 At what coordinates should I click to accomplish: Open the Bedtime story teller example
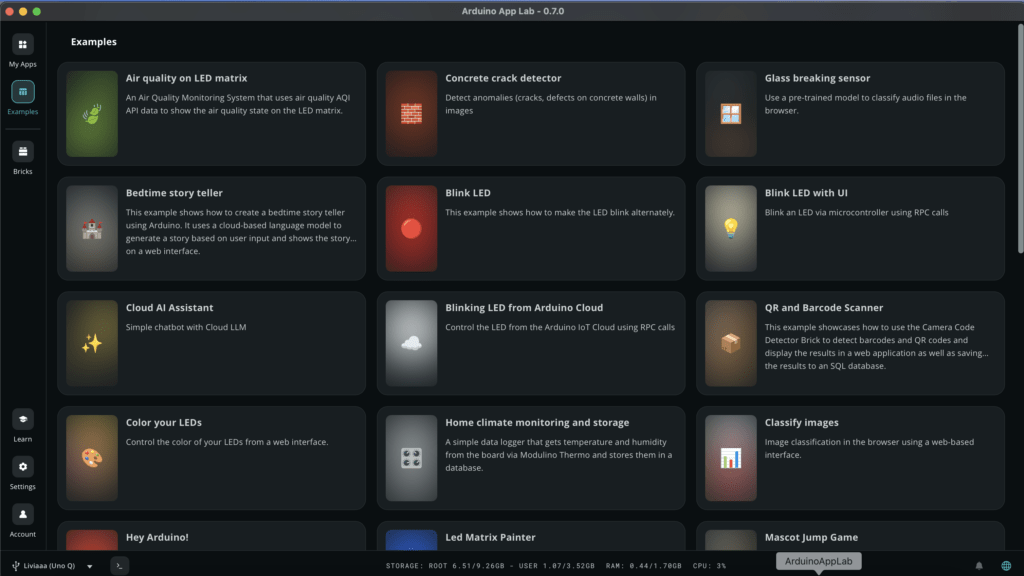click(212, 229)
